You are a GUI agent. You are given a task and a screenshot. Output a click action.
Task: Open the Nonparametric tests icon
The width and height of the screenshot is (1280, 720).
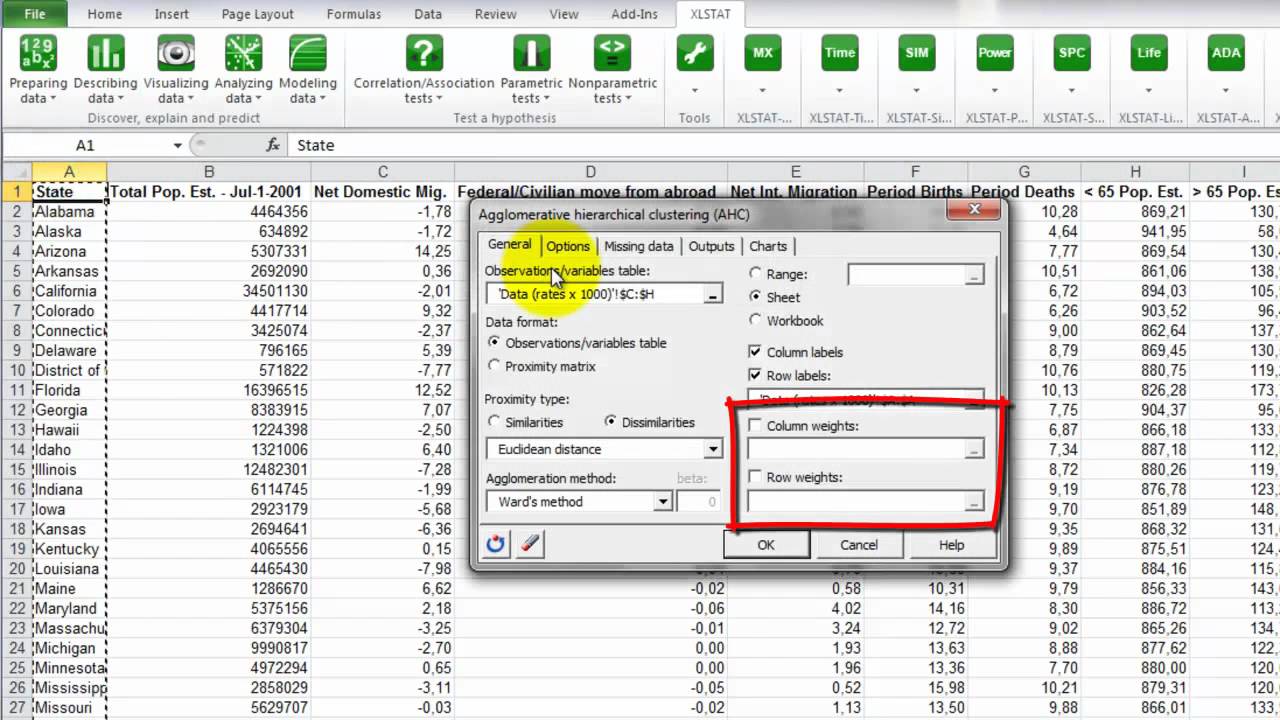(612, 53)
